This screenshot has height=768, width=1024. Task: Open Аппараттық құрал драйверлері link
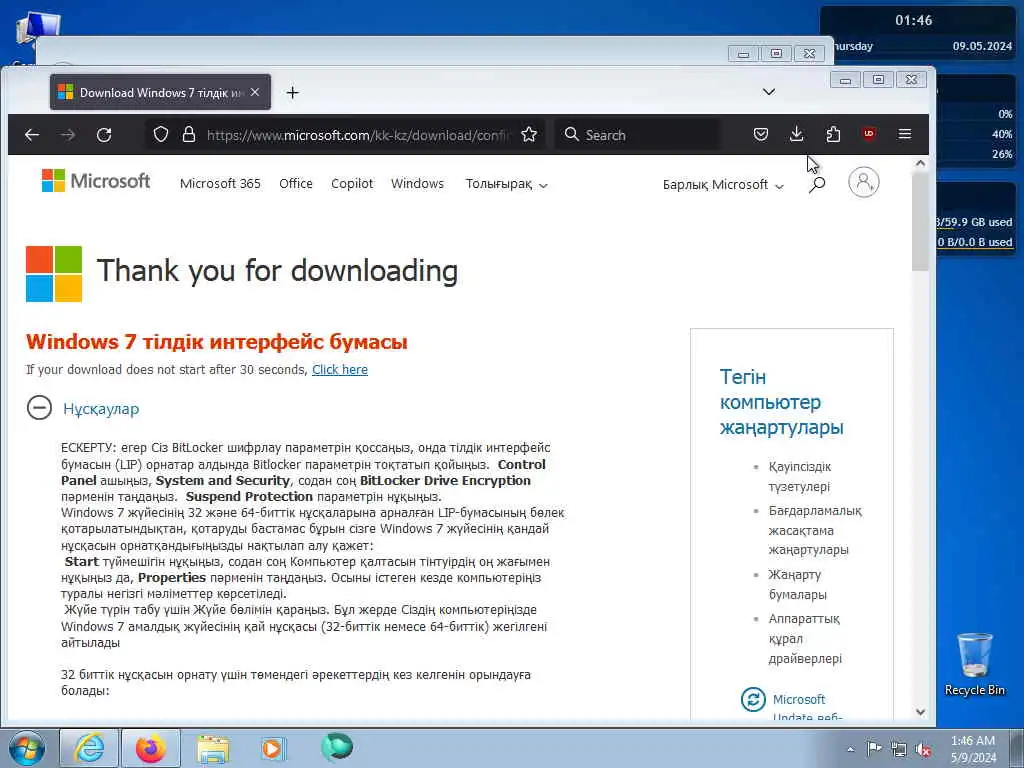(x=805, y=639)
